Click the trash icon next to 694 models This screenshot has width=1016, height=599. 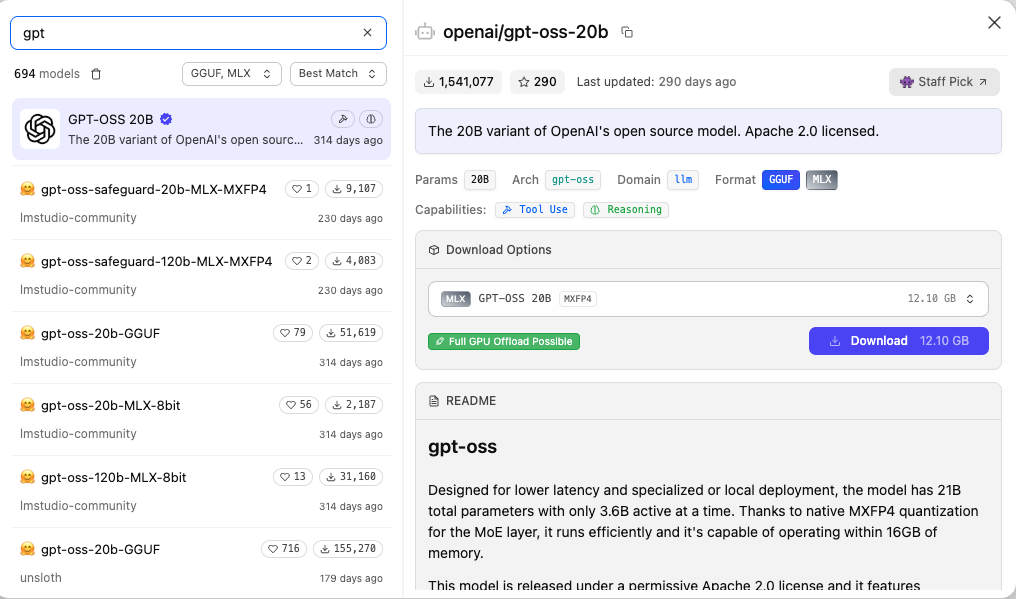click(x=96, y=74)
